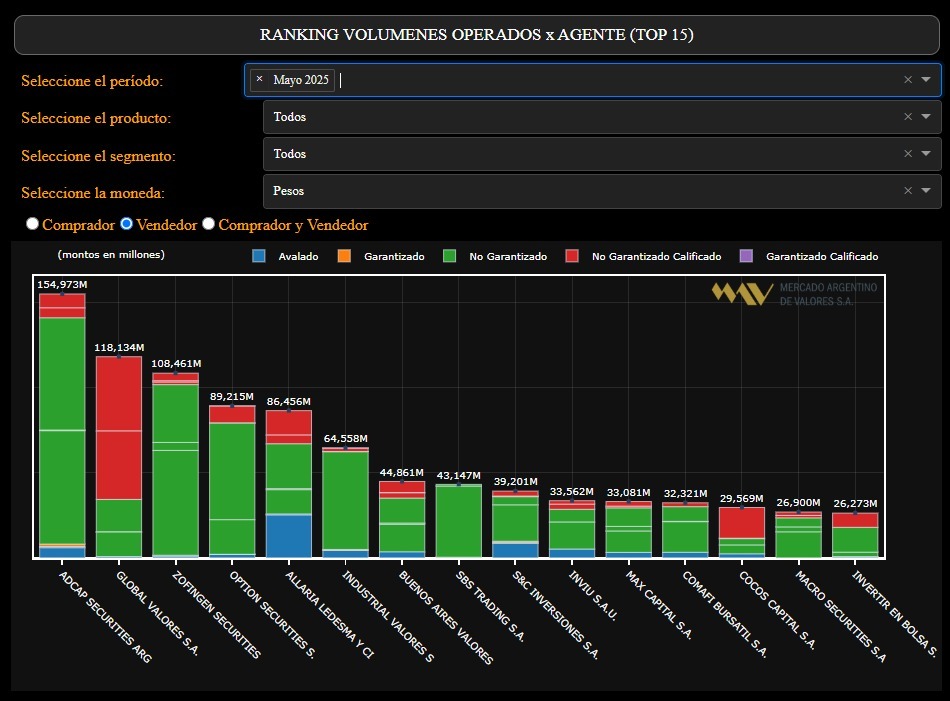Screen dimensions: 950x701
Task: Select the Vendedor radio button
Action: click(126, 224)
